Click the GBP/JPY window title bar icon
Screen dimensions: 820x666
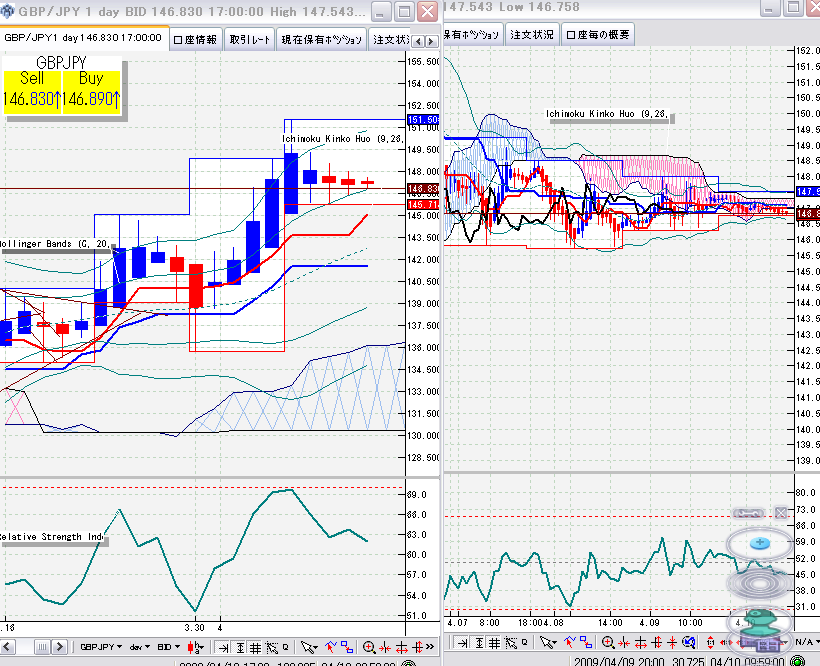tap(7, 11)
